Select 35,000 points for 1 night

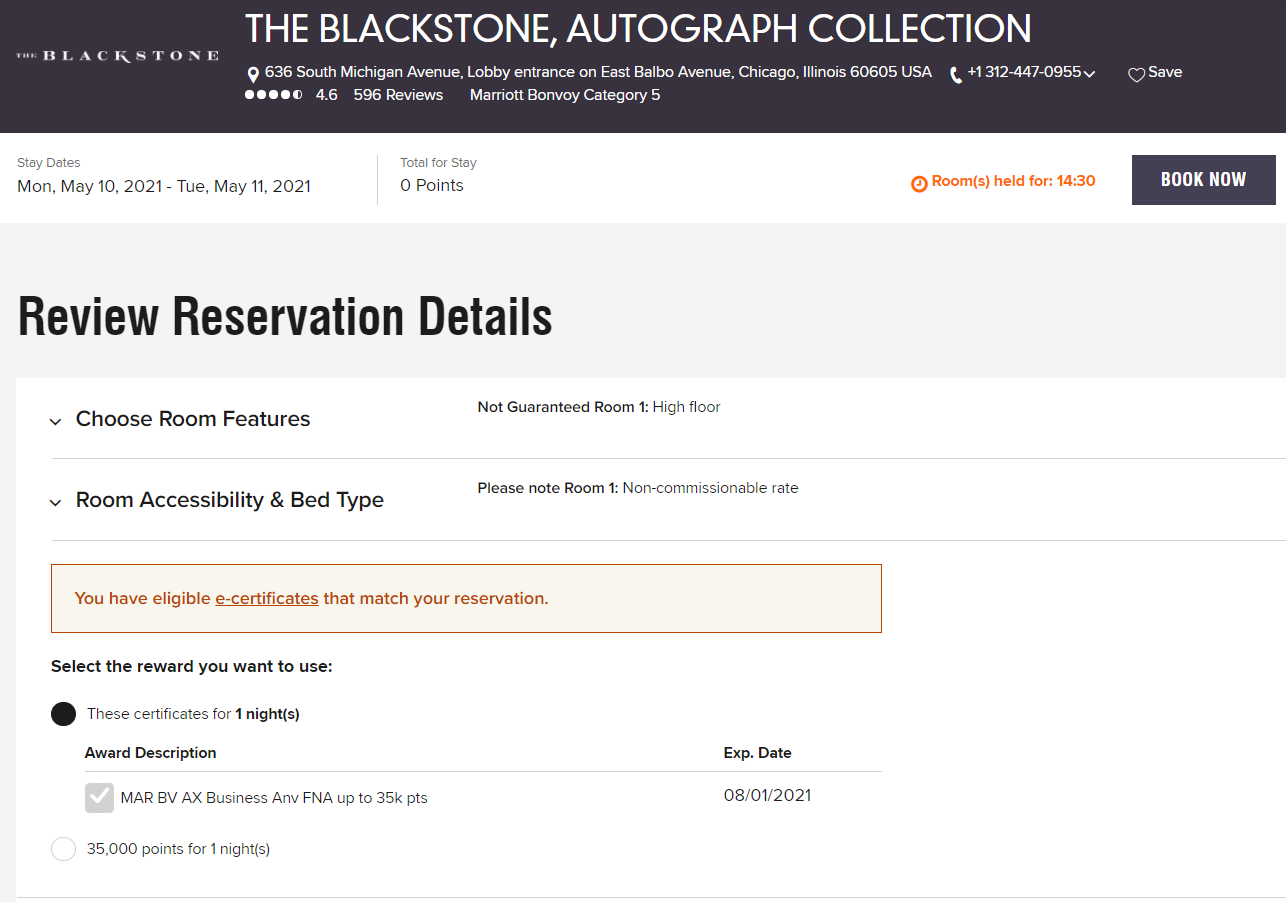[x=63, y=849]
